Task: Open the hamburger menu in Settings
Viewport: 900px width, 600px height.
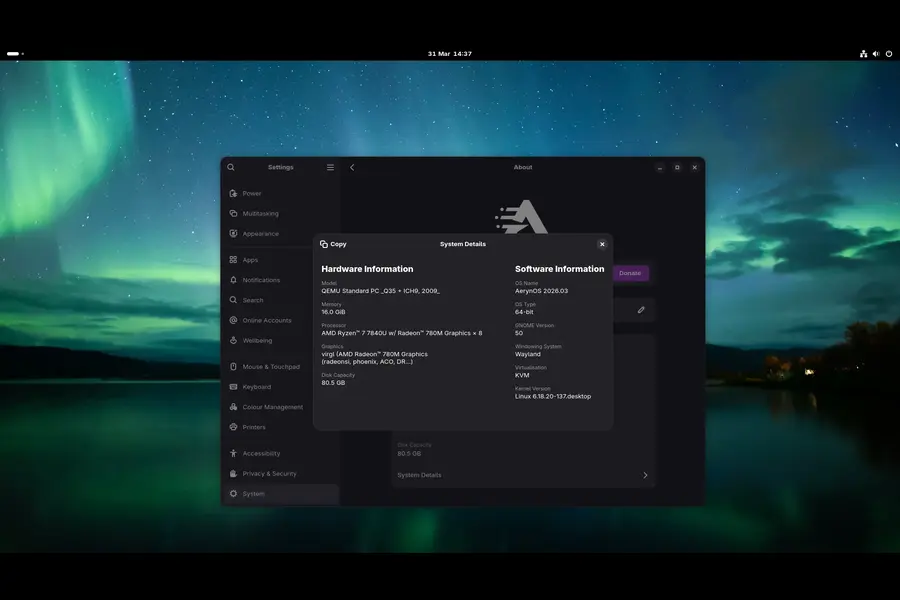Action: point(330,167)
